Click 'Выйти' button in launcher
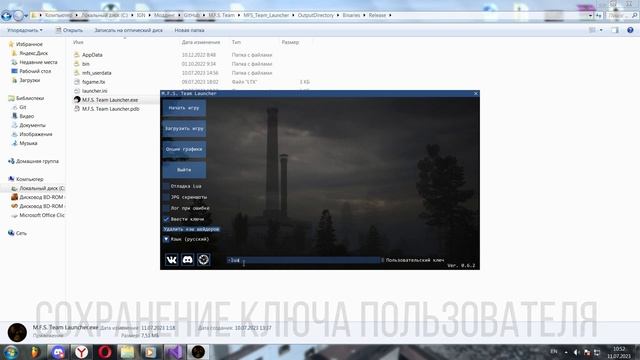 [x=184, y=170]
